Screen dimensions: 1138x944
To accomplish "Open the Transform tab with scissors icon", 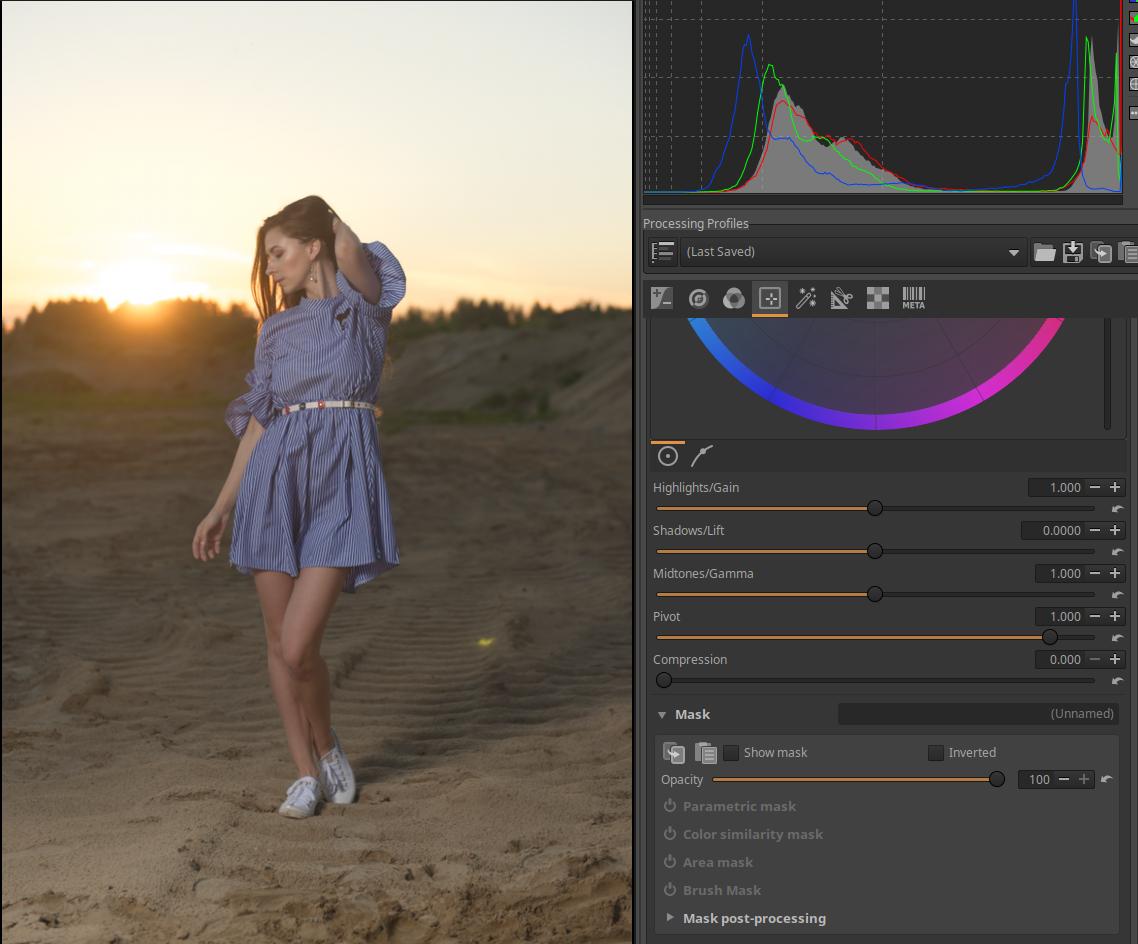I will 841,298.
